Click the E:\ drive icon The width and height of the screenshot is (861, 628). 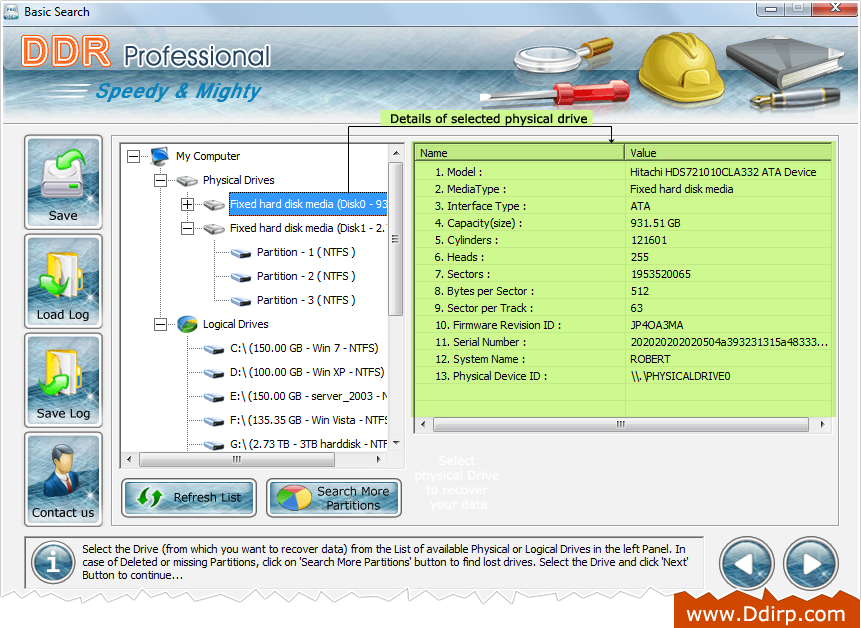214,397
